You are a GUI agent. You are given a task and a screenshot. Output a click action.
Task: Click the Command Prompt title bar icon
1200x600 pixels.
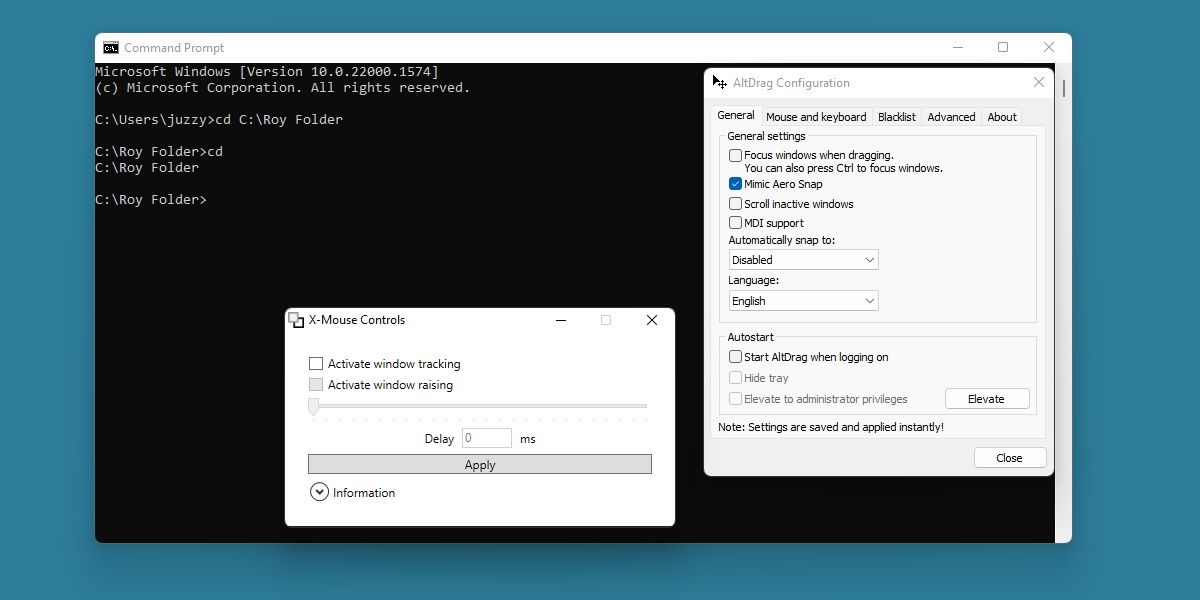tap(111, 47)
